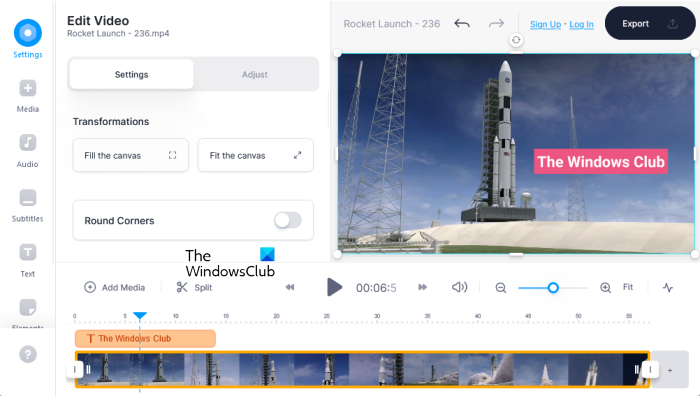Click the Export button
Viewport: 700px width, 396px height.
pyautogui.click(x=650, y=23)
